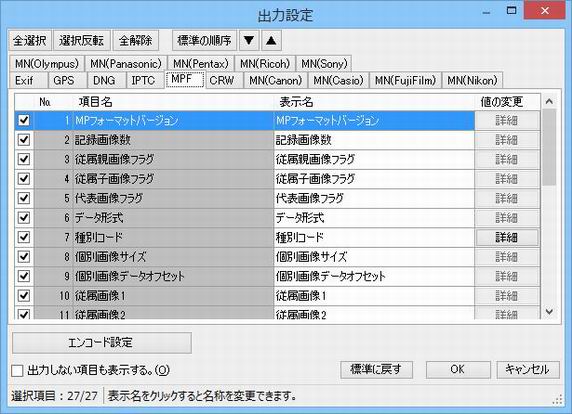The image size is (572, 414).
Task: Toggle the checkbox for 代表画像フラグ
Action: coord(24,198)
